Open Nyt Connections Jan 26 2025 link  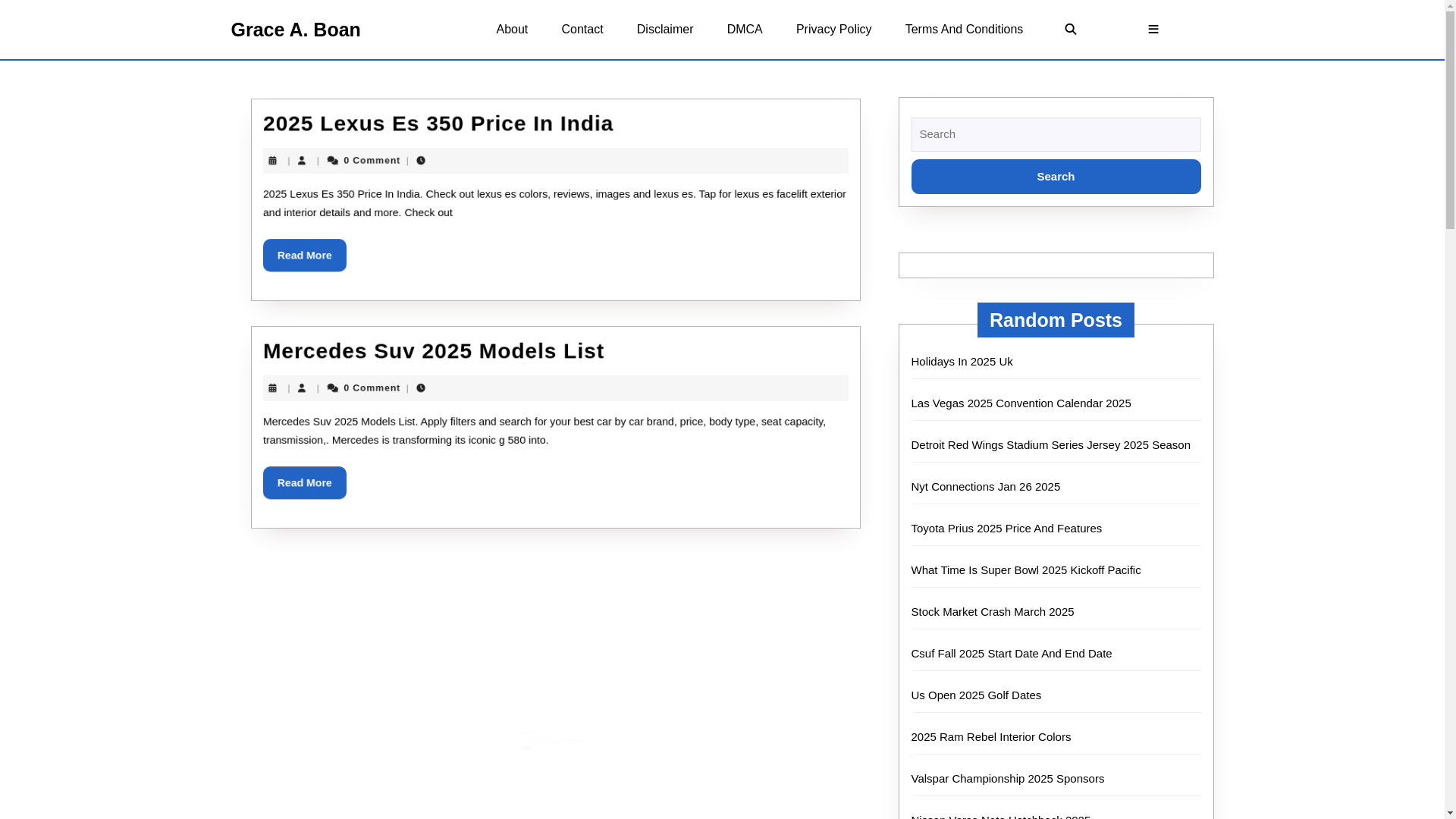(985, 487)
